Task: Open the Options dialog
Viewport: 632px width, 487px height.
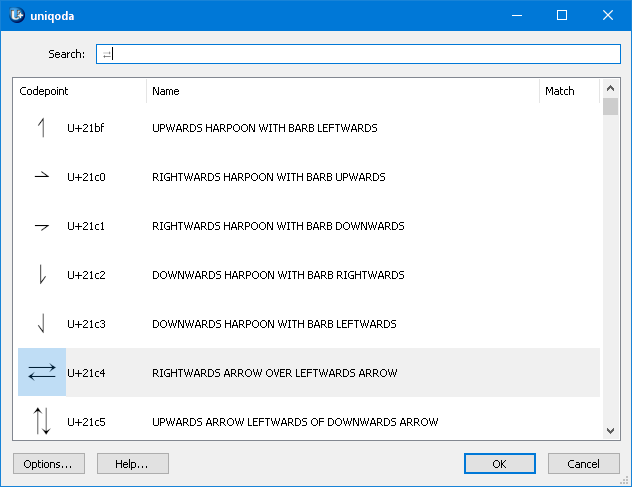Action: [49, 464]
